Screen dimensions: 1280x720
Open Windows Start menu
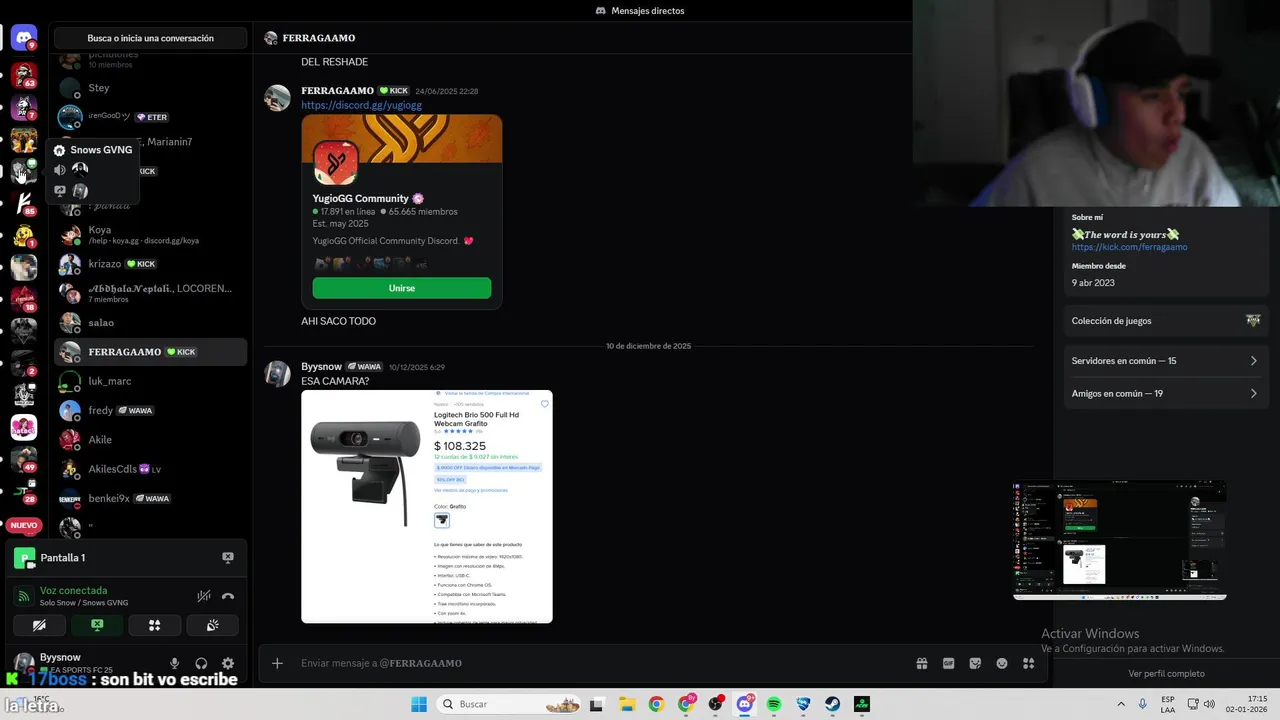click(x=419, y=704)
